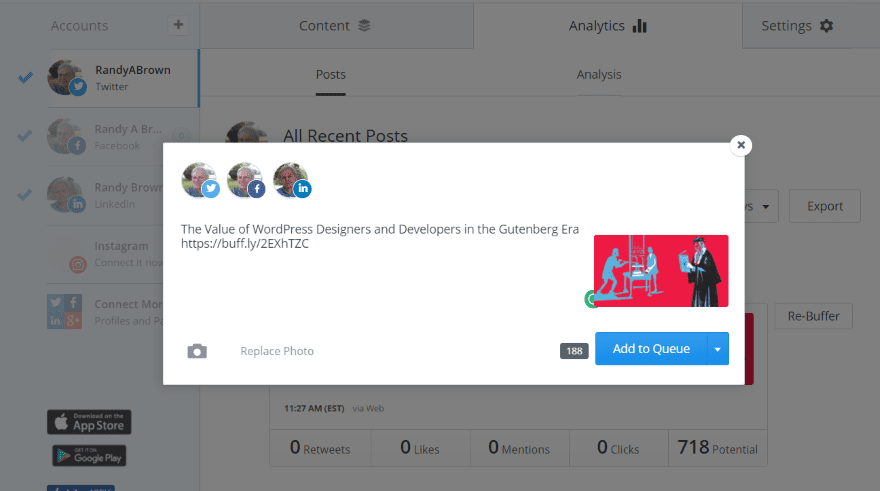Click the Google Play badge
Screen dimensions: 880x491
[x=89, y=456]
